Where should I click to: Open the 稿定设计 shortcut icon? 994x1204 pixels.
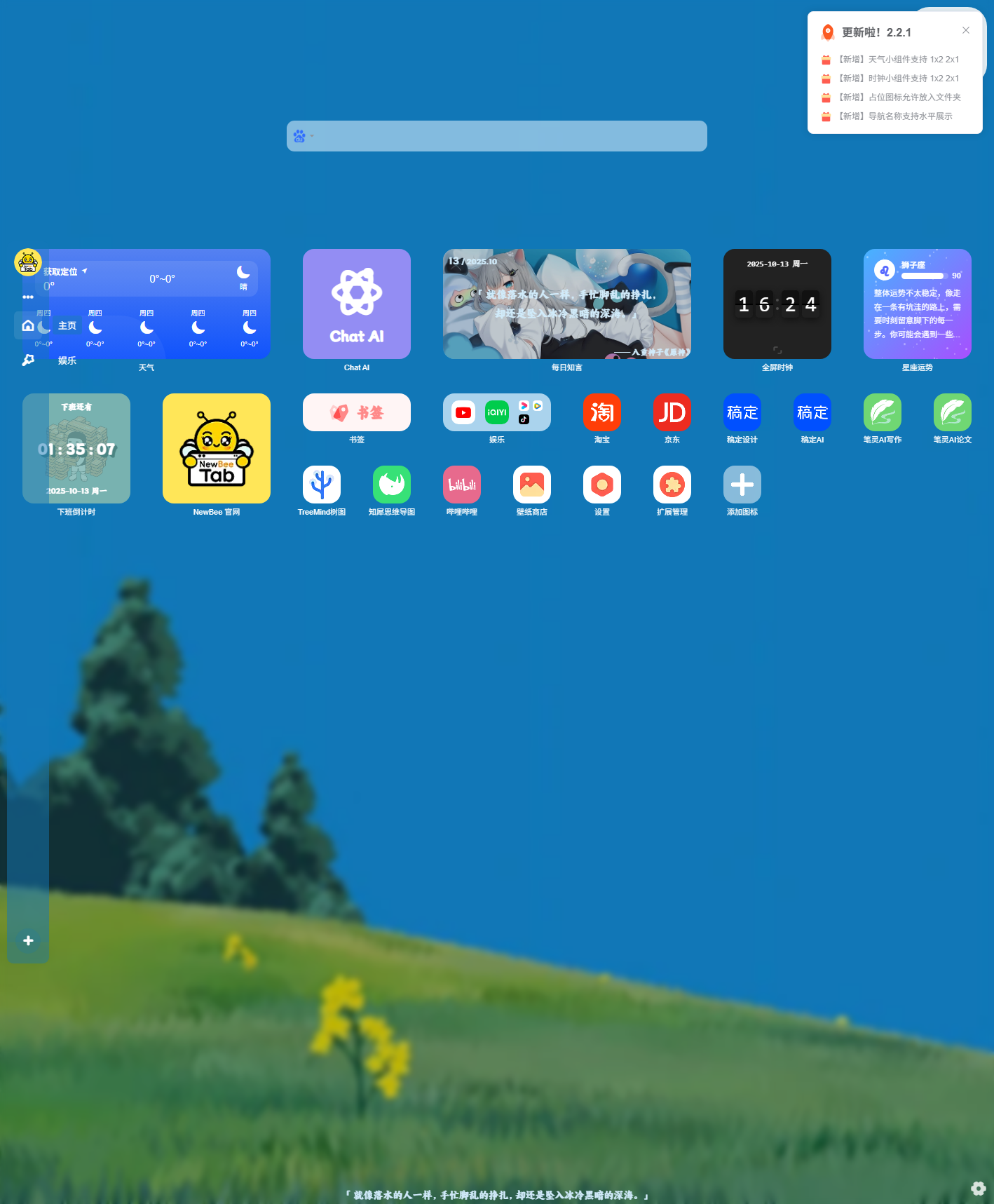(742, 412)
